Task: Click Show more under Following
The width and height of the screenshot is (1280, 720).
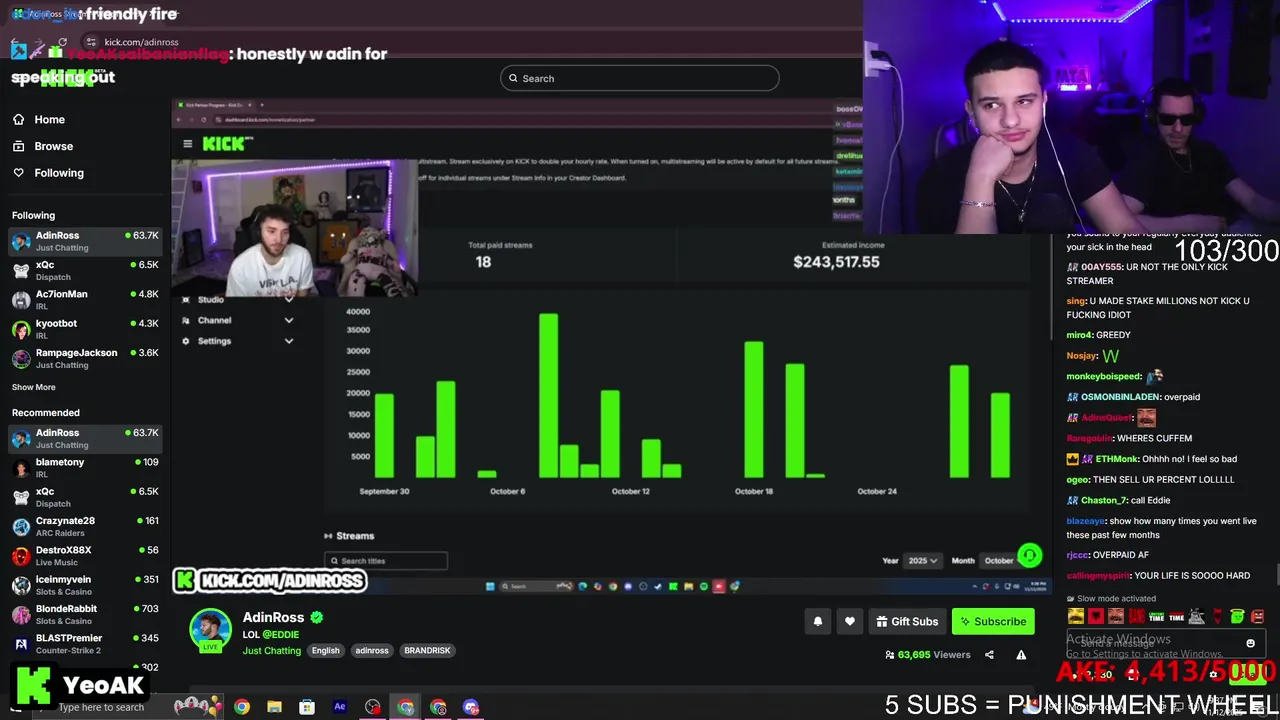Action: [x=34, y=387]
